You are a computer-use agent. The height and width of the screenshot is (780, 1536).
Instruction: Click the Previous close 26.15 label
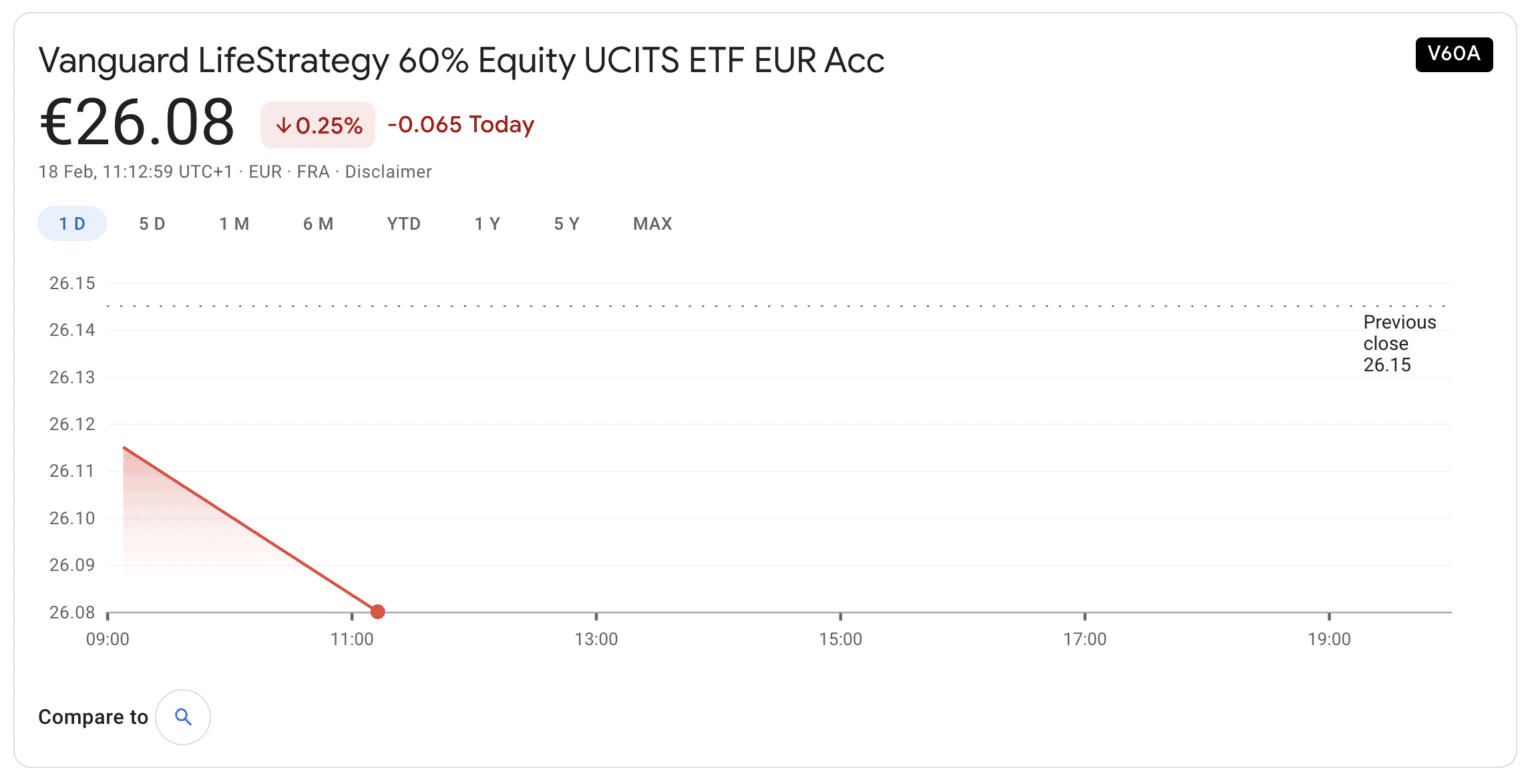coord(1398,343)
